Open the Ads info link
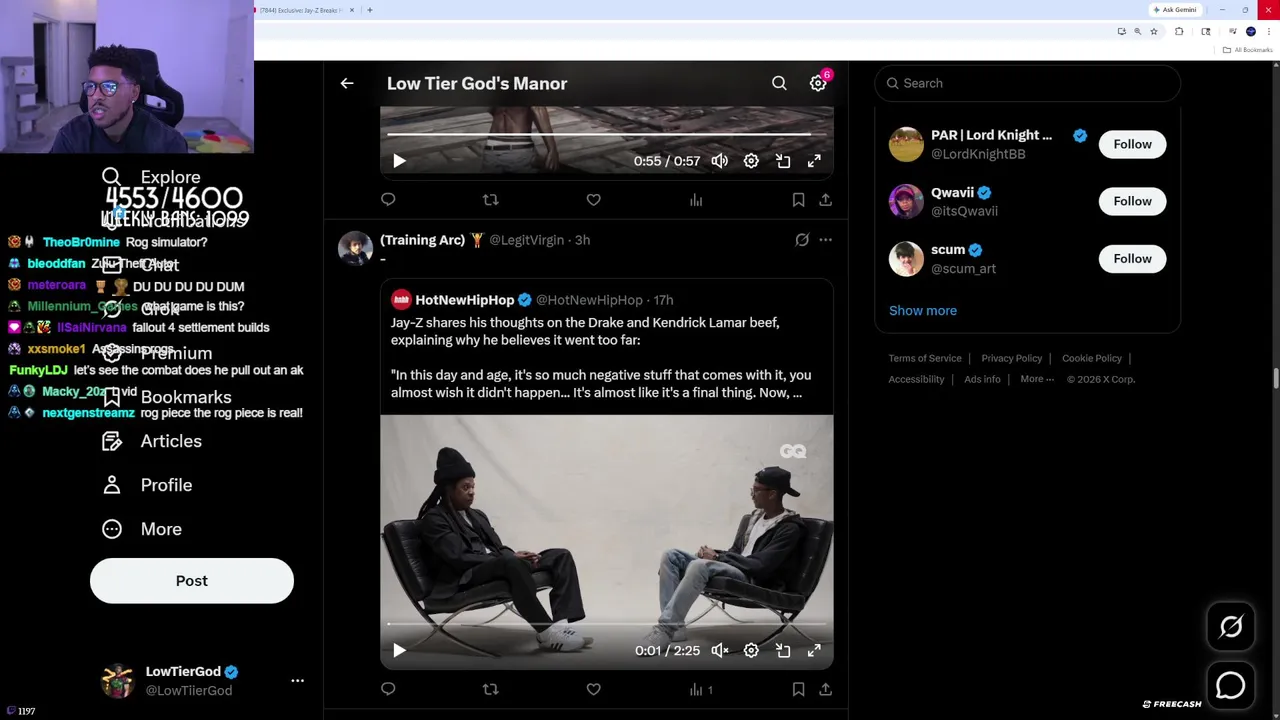The image size is (1280, 720). [982, 379]
